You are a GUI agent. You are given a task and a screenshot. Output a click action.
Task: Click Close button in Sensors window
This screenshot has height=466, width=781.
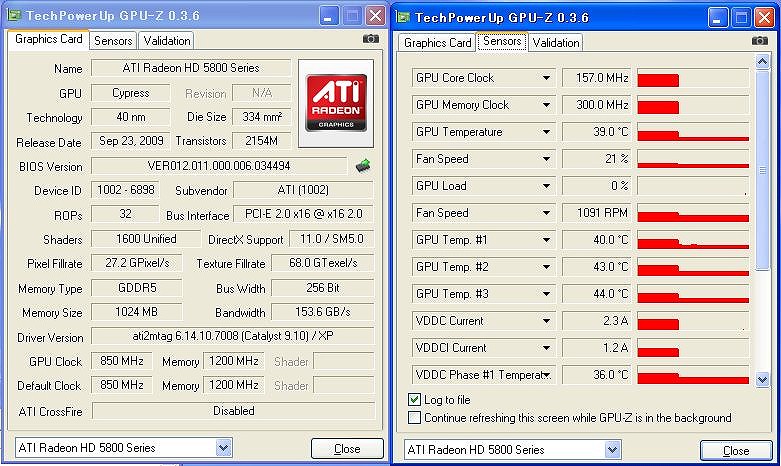point(736,451)
